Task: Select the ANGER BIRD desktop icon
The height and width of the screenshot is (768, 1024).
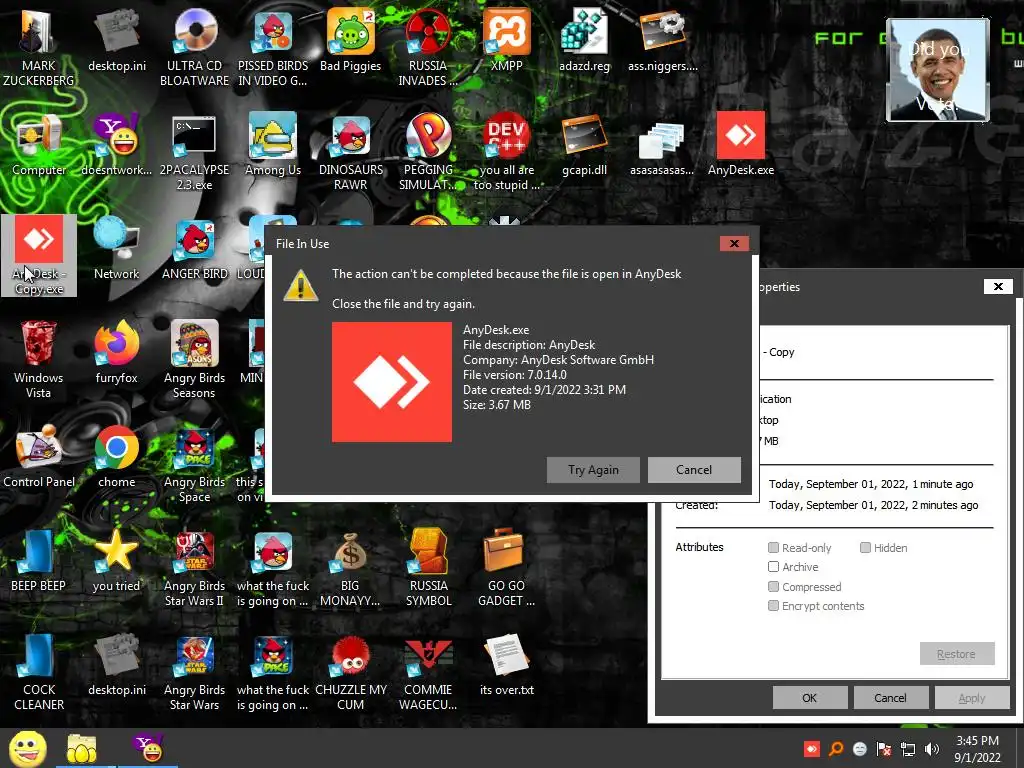Action: pyautogui.click(x=195, y=249)
